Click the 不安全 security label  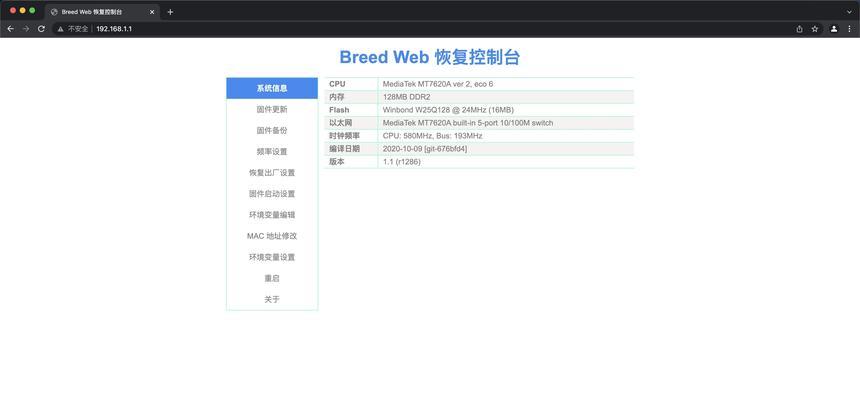point(78,29)
